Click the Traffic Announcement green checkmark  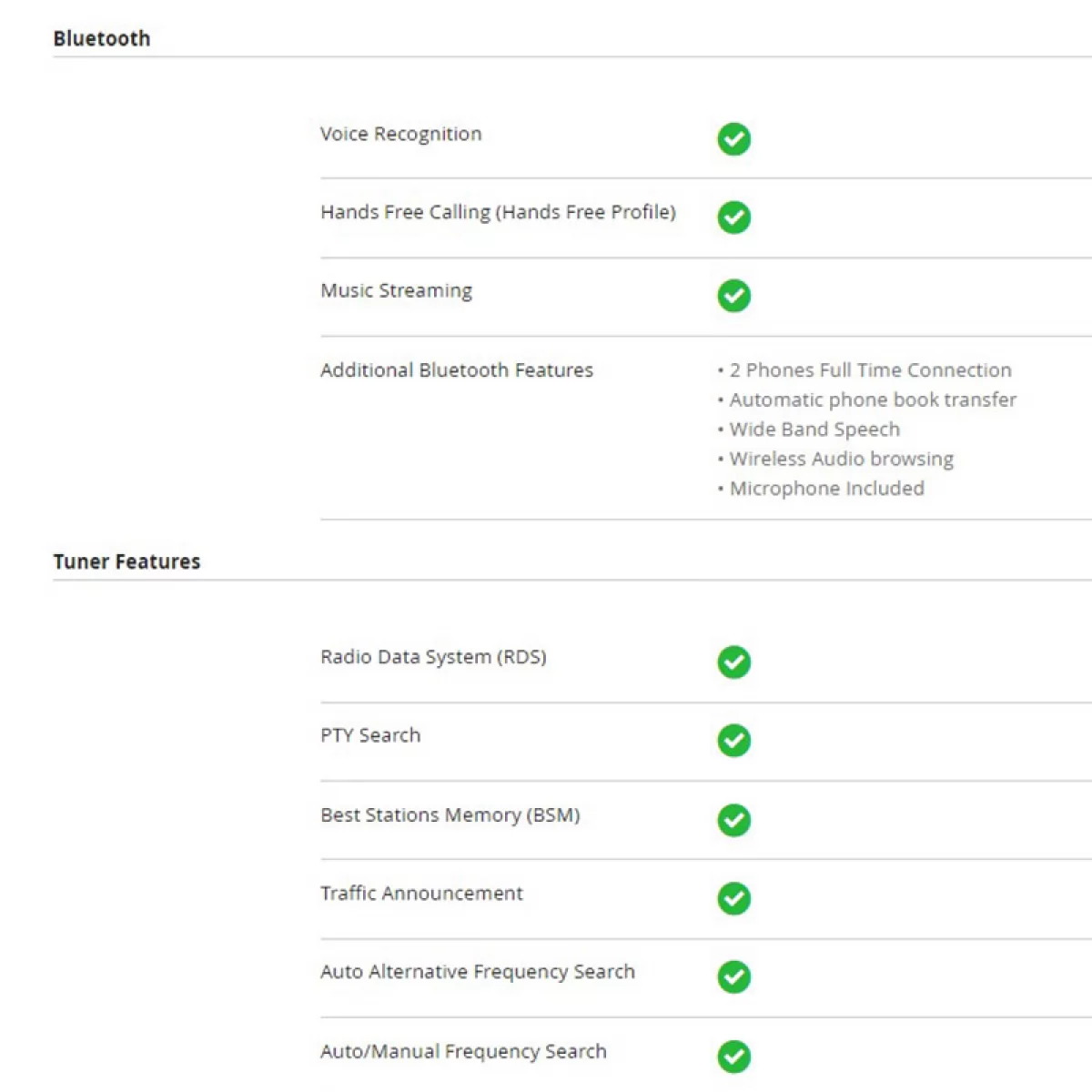click(733, 898)
